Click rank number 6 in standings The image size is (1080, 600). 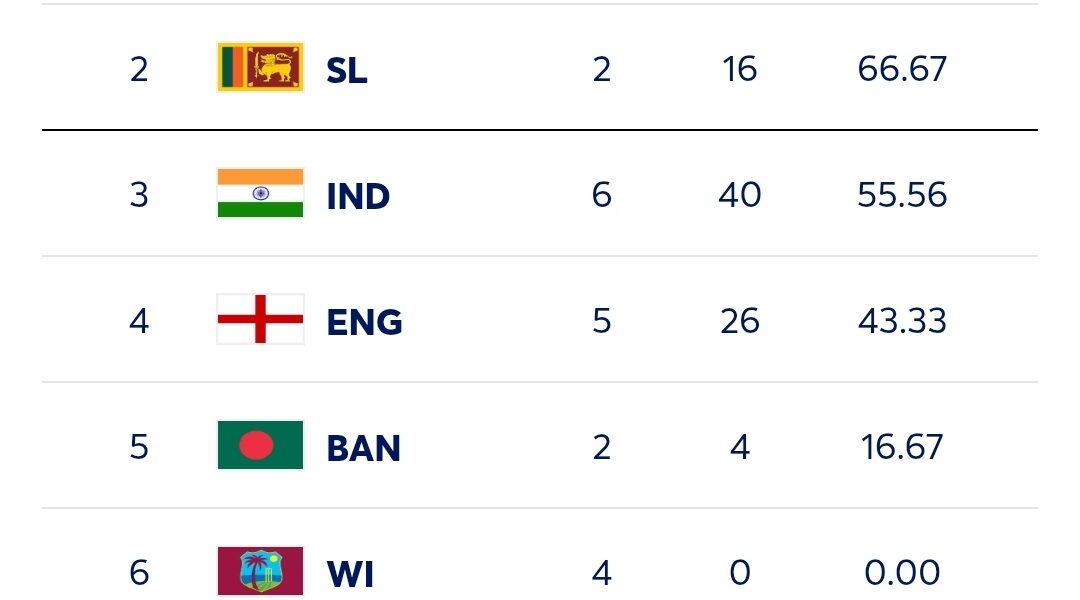point(139,573)
